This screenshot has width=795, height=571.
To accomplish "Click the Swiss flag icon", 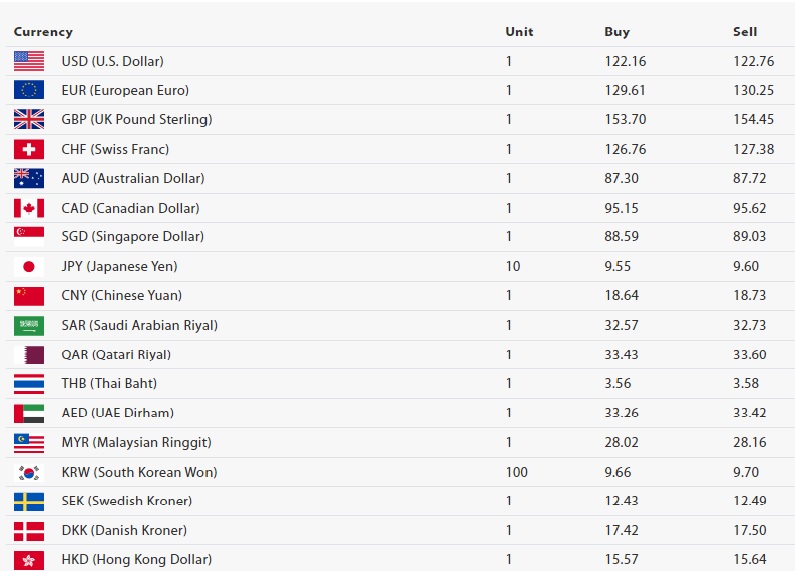I will 29,149.
